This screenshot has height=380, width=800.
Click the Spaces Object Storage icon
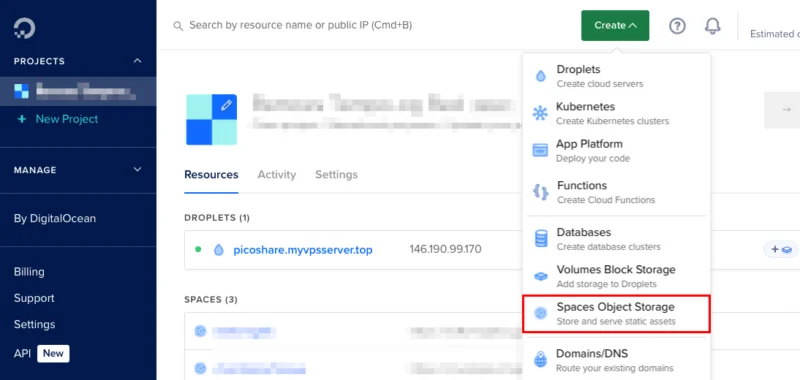540,314
